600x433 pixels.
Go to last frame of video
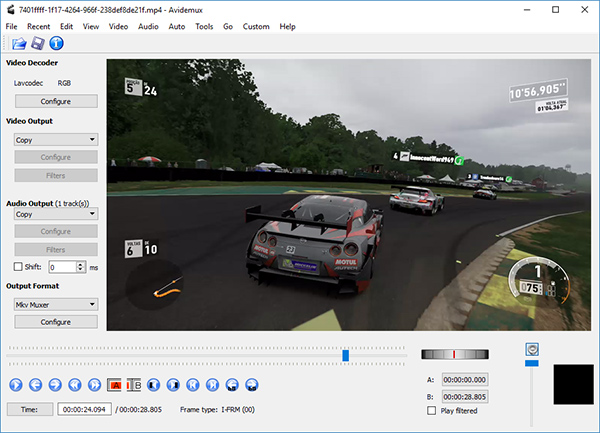(x=212, y=385)
